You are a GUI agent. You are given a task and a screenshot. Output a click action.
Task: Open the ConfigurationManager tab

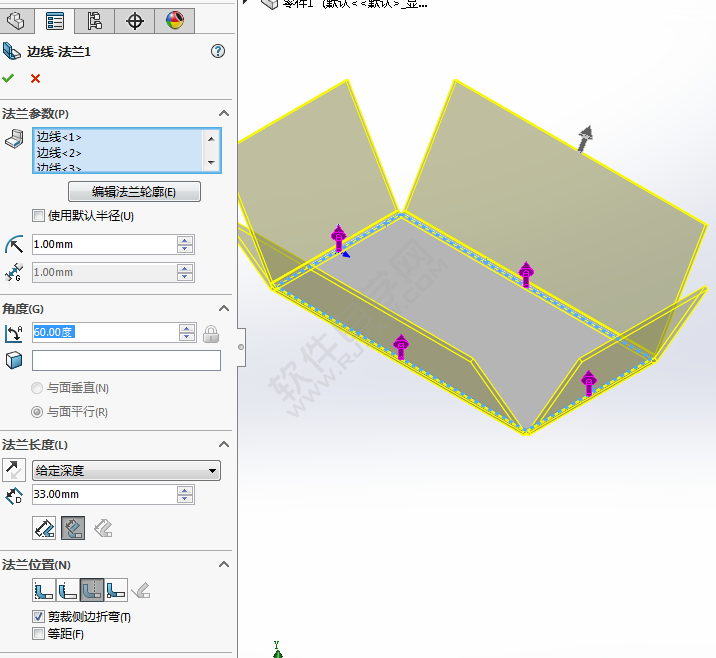point(95,21)
